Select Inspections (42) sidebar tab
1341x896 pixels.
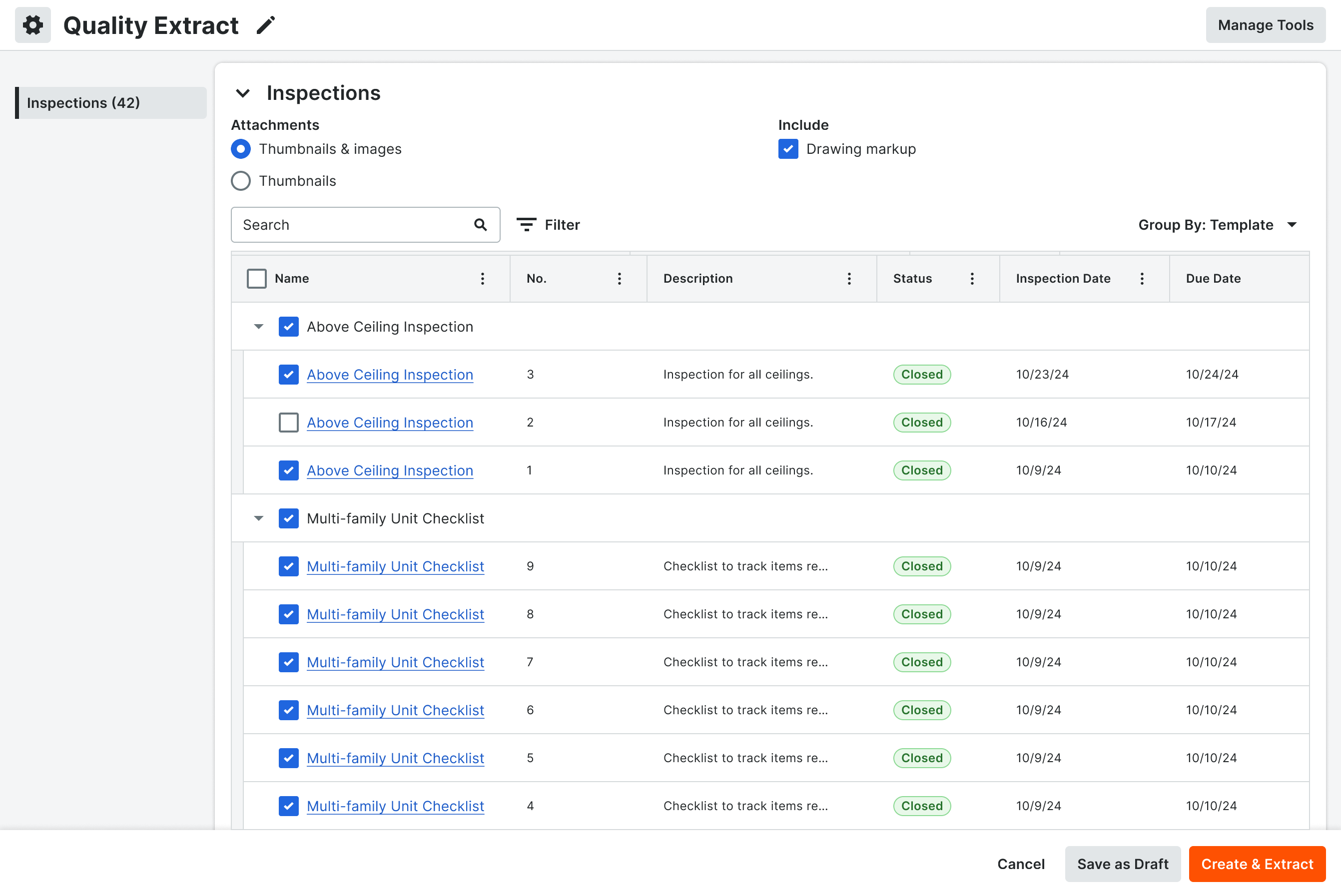click(x=111, y=103)
